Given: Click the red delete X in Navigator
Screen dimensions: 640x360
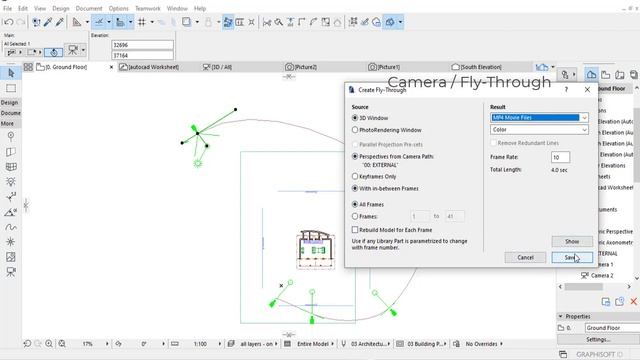Looking at the screenshot, I should pos(633,302).
